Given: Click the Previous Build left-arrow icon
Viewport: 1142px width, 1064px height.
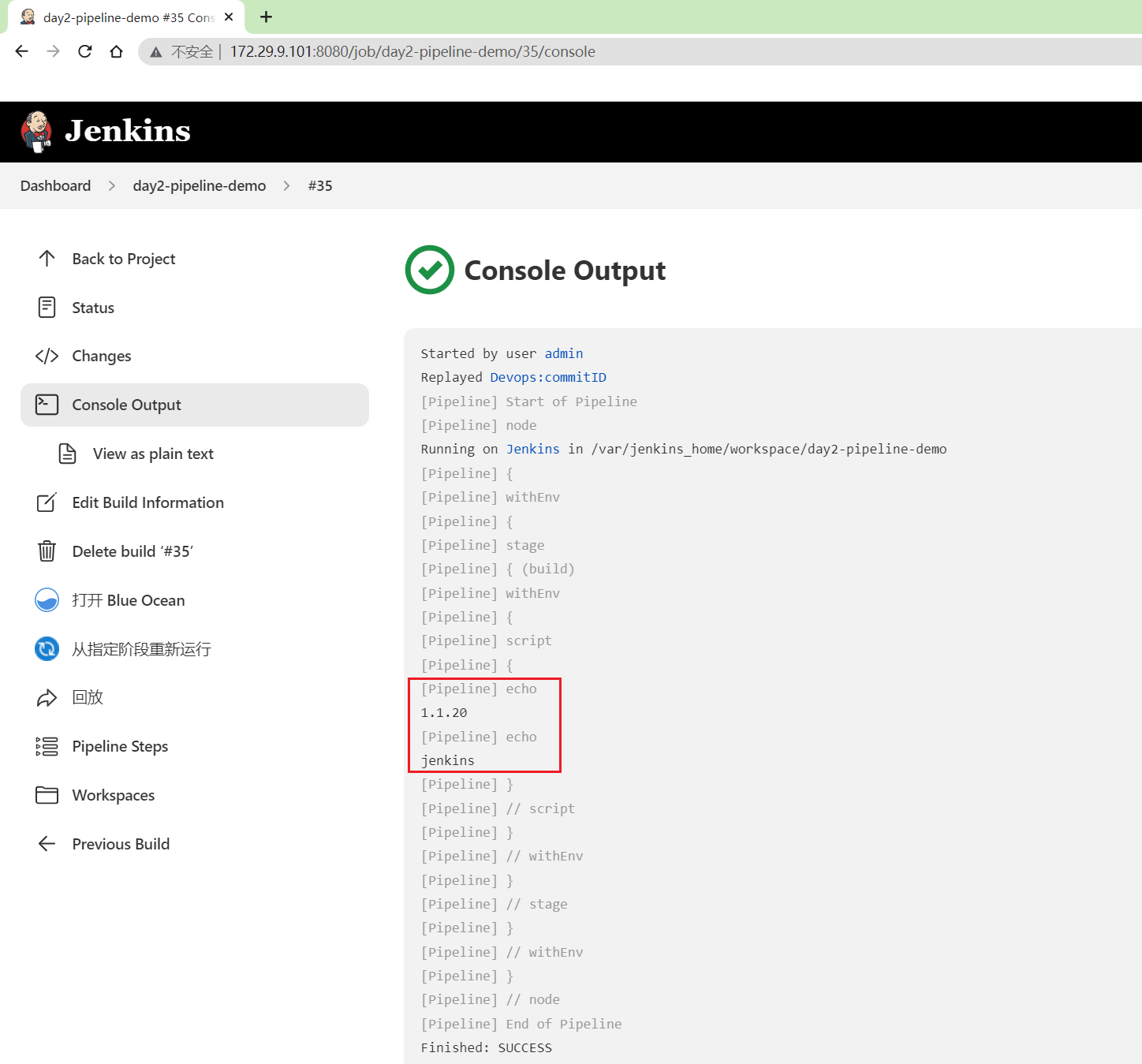Looking at the screenshot, I should 47,844.
